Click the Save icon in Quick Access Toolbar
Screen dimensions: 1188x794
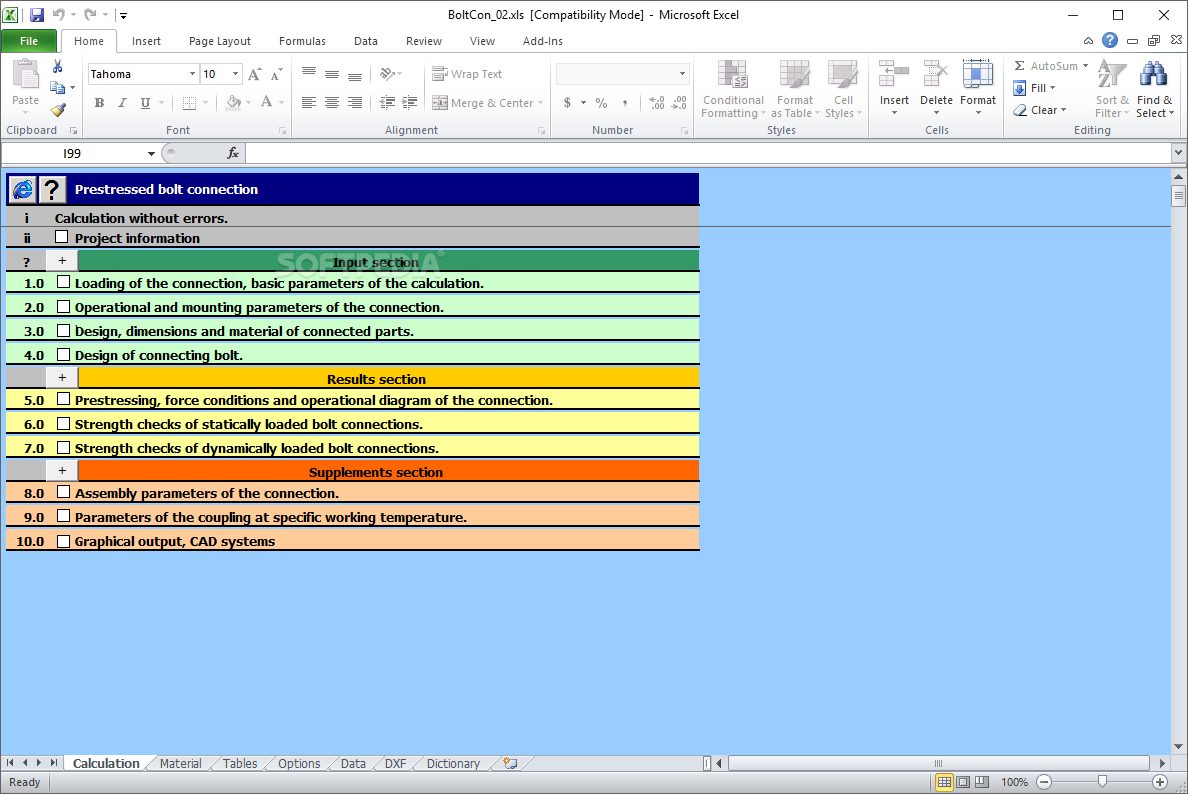(x=36, y=14)
